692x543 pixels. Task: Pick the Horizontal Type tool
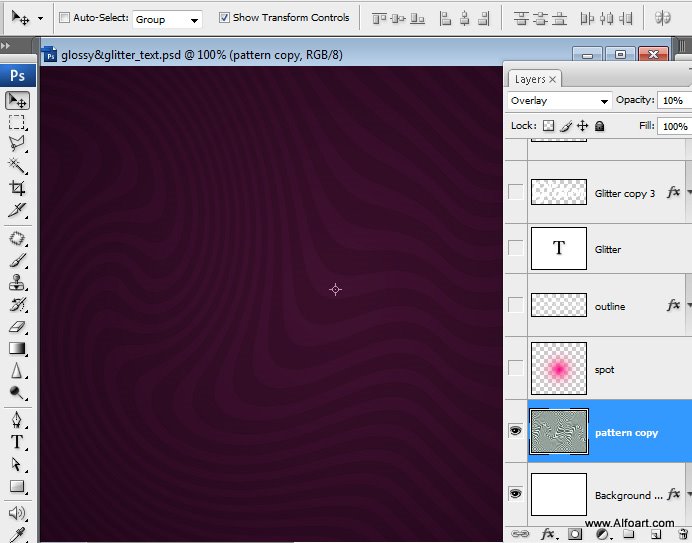[17, 442]
